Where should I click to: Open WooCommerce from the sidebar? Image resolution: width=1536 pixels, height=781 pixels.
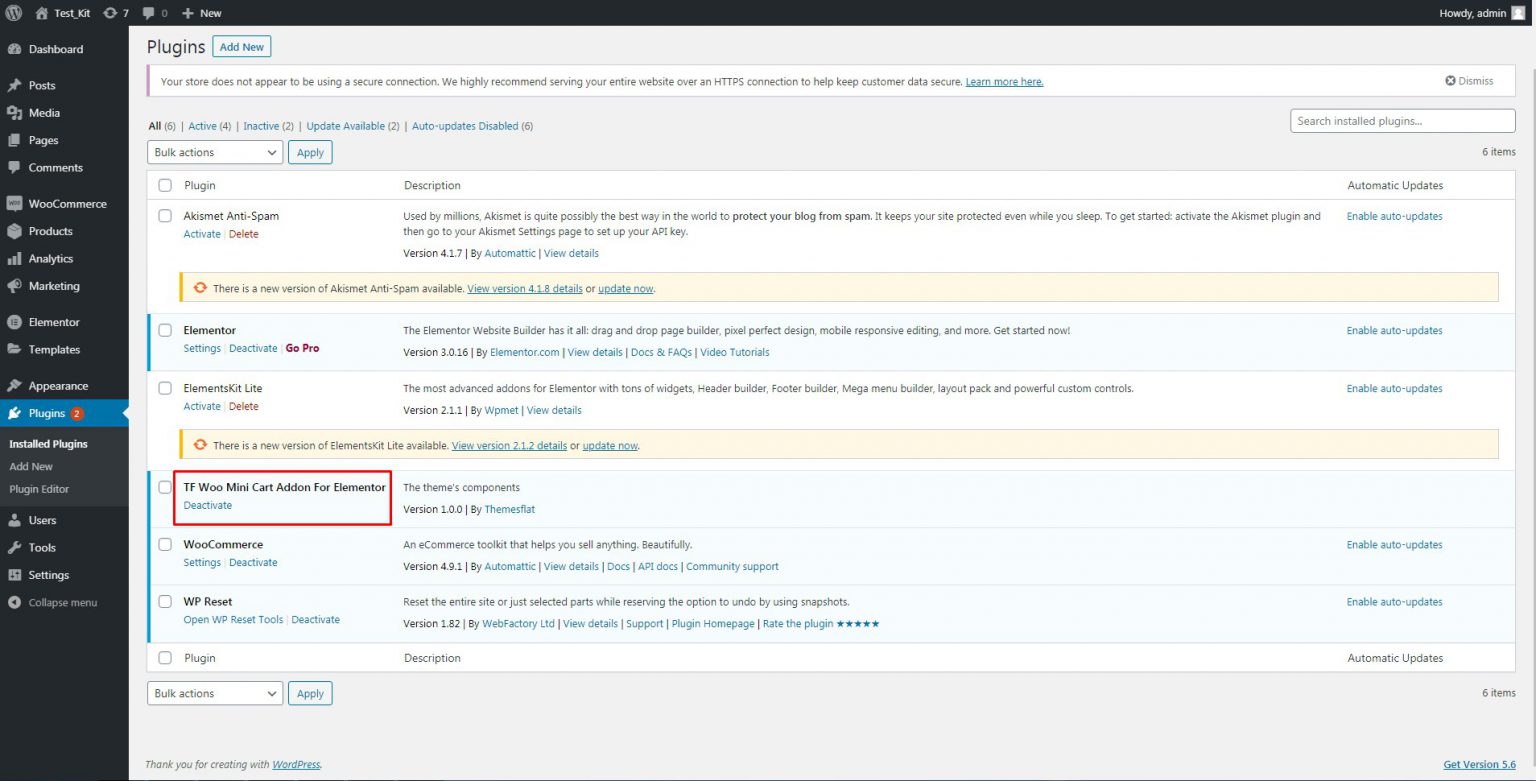point(66,204)
